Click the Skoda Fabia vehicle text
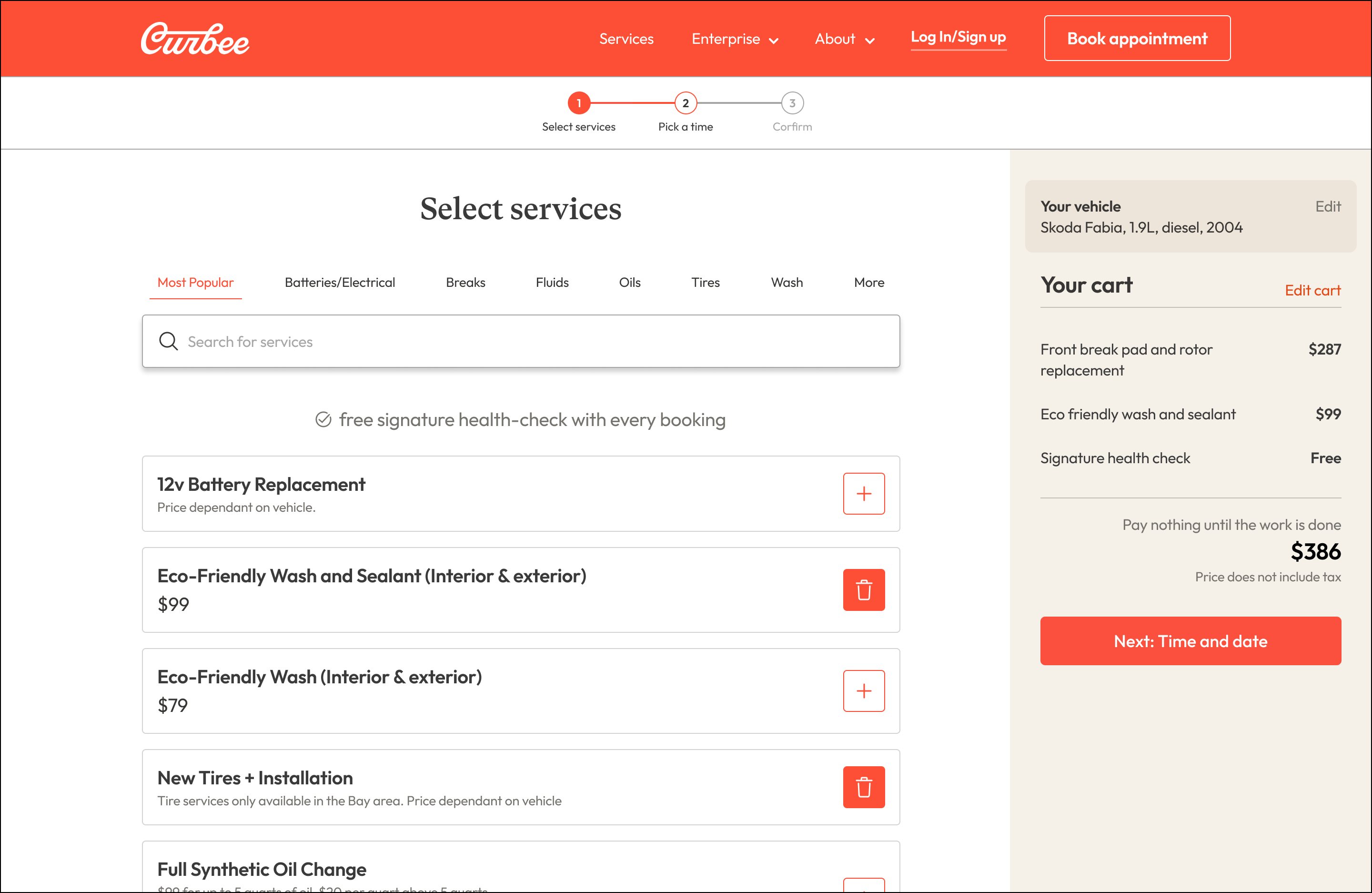Image resolution: width=1372 pixels, height=893 pixels. [x=1141, y=228]
